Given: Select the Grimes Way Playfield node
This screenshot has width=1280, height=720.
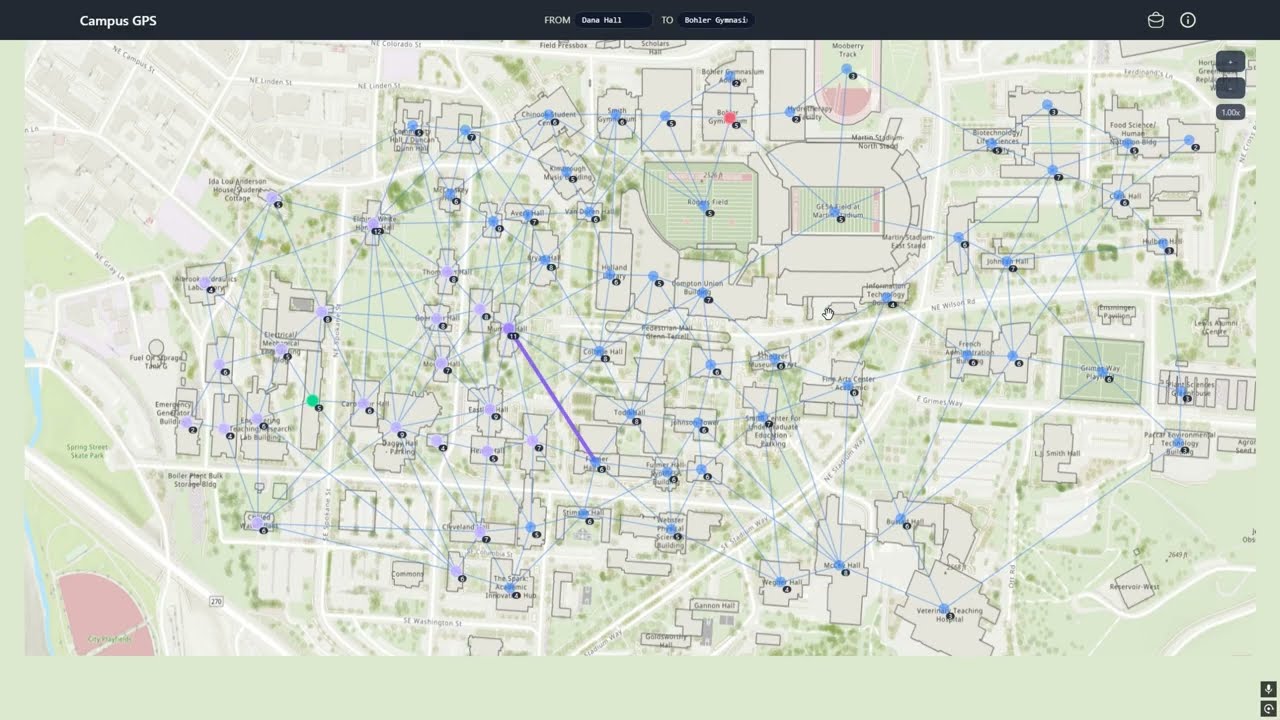Looking at the screenshot, I should pyautogui.click(x=1103, y=371).
